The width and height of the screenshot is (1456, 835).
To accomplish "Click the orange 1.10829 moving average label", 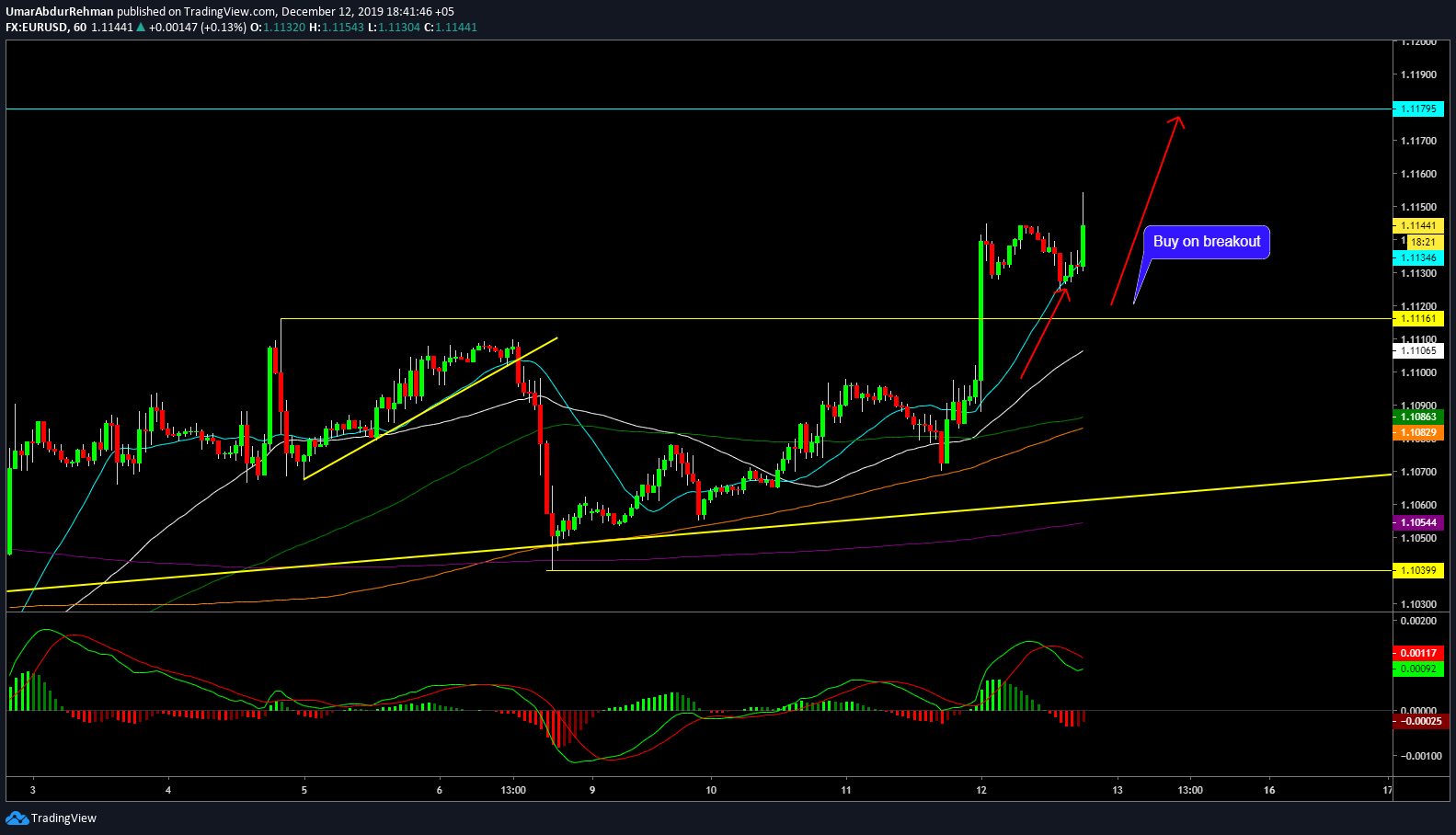I will point(1419,431).
